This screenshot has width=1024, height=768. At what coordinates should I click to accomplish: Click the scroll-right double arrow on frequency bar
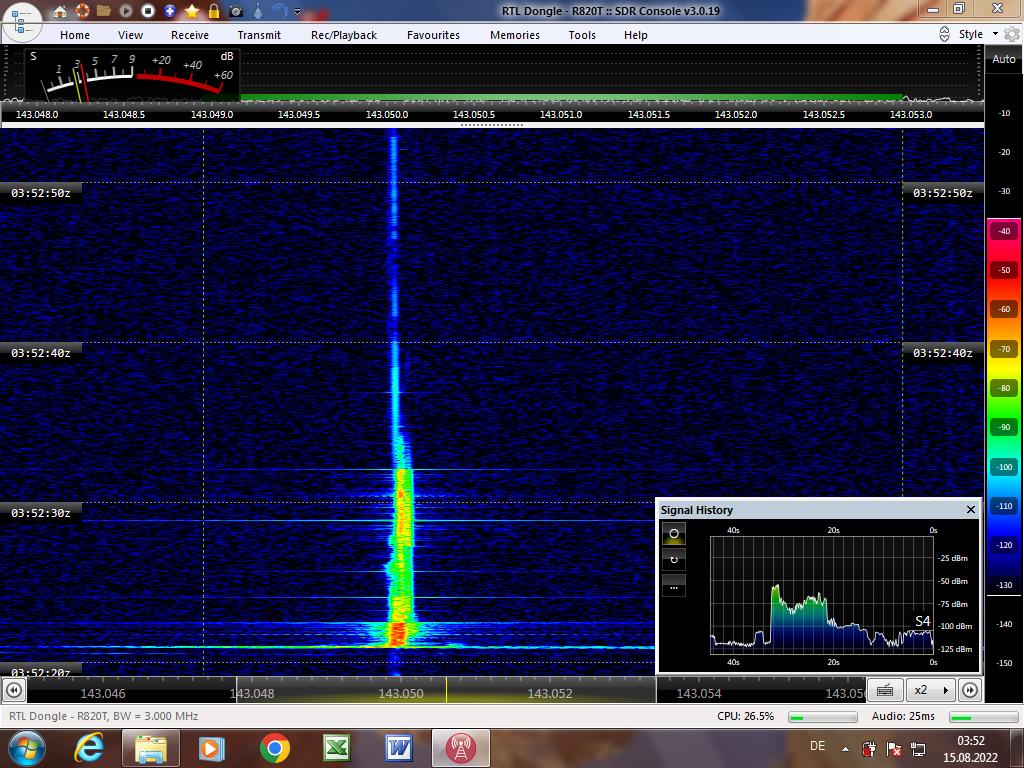coord(970,690)
